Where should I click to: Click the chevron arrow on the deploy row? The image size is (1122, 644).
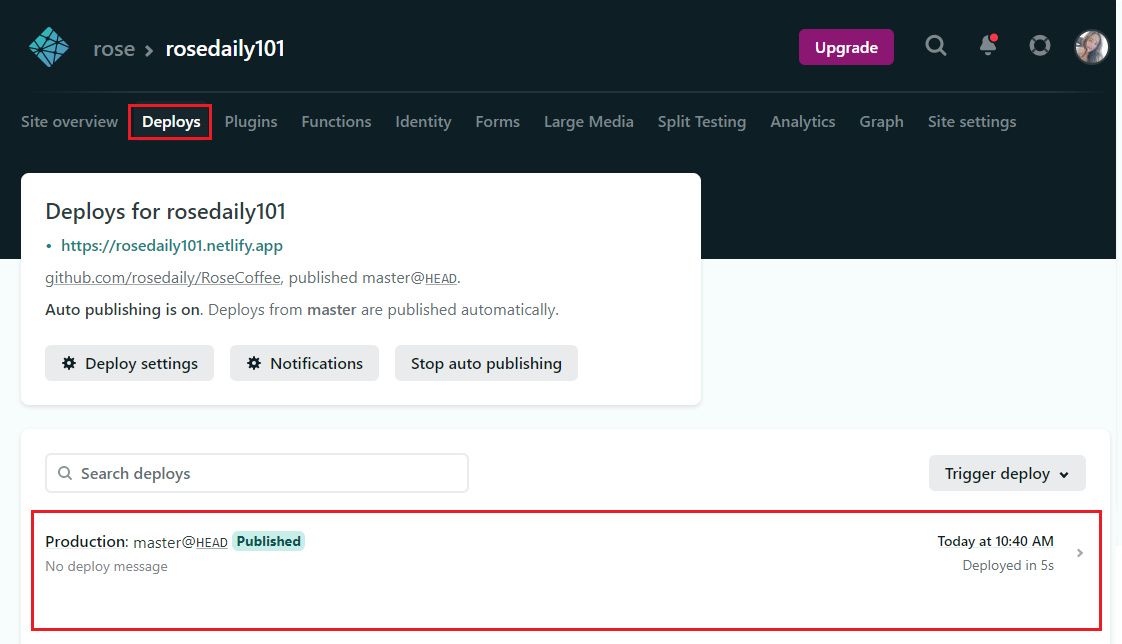(1080, 553)
